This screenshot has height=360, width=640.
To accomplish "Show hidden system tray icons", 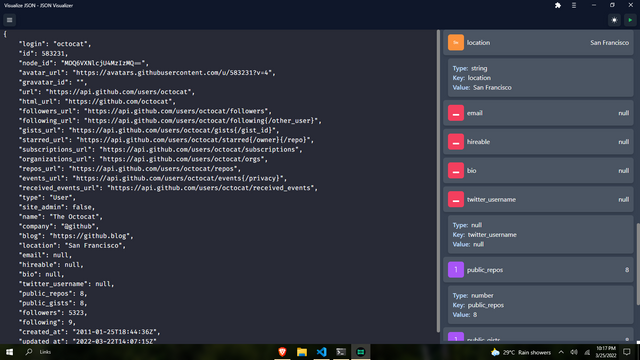I will (561, 352).
